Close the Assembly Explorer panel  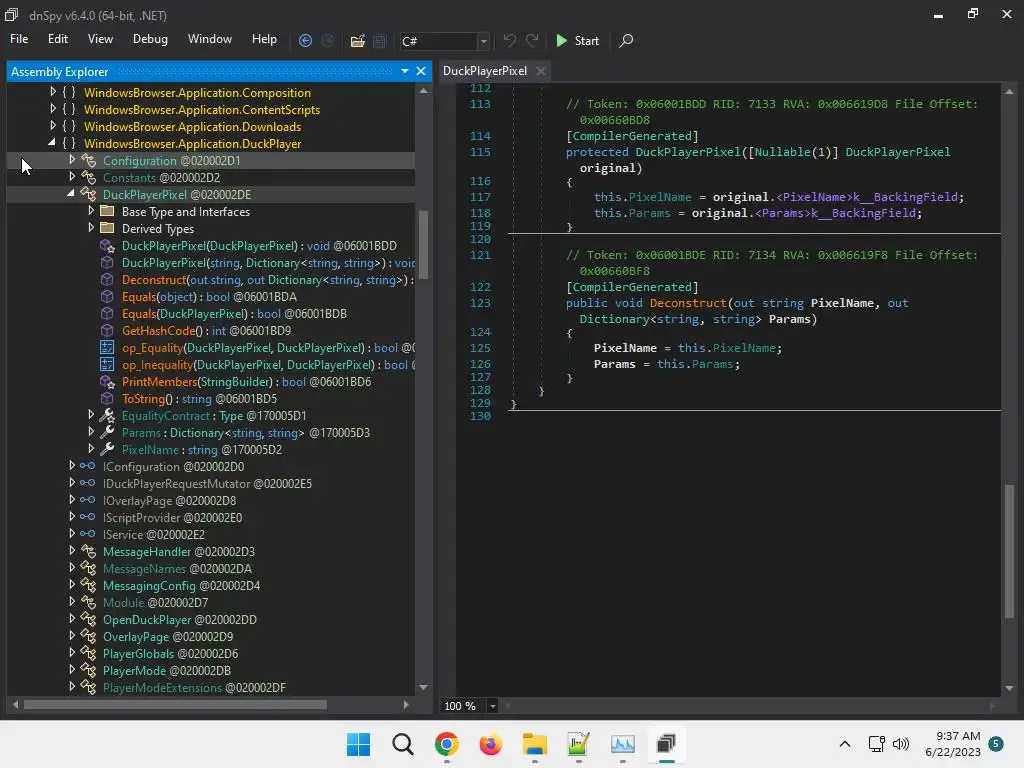(421, 71)
